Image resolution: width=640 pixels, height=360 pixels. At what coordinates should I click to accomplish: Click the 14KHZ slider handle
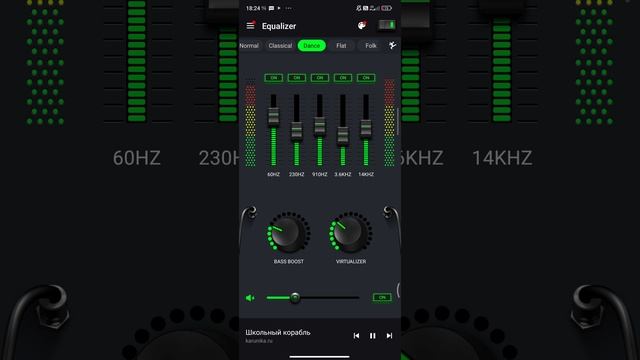[x=366, y=129]
